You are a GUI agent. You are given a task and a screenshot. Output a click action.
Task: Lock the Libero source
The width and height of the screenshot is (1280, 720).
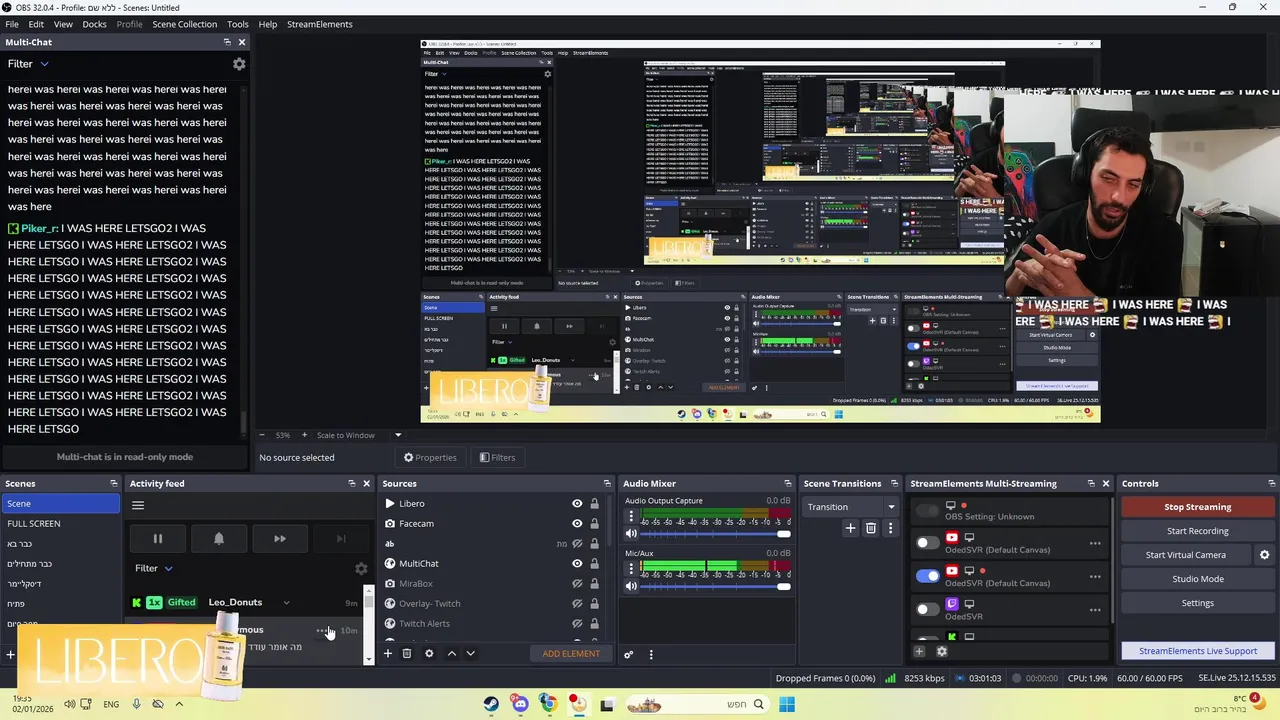click(x=594, y=504)
